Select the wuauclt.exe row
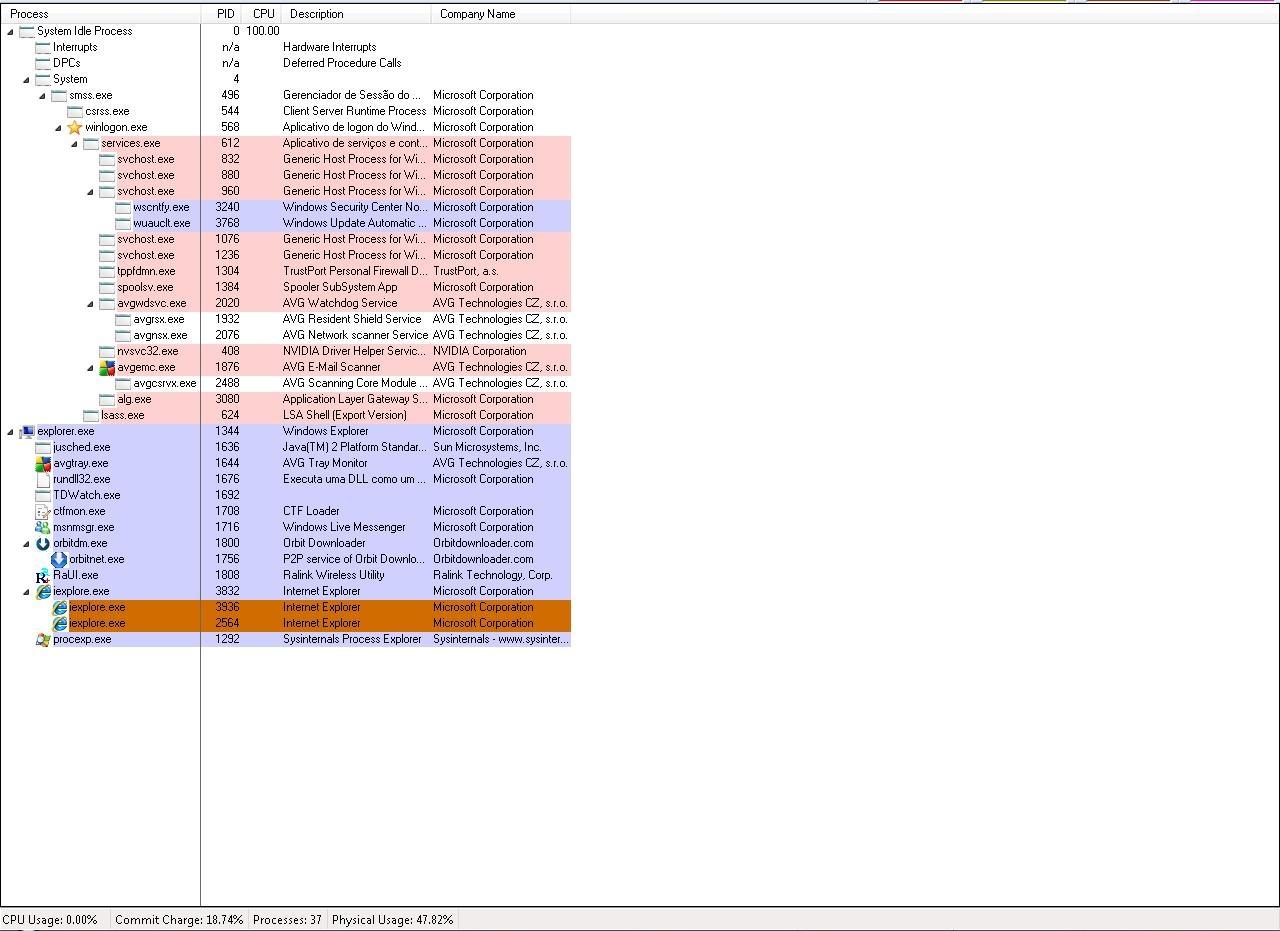 [x=285, y=223]
